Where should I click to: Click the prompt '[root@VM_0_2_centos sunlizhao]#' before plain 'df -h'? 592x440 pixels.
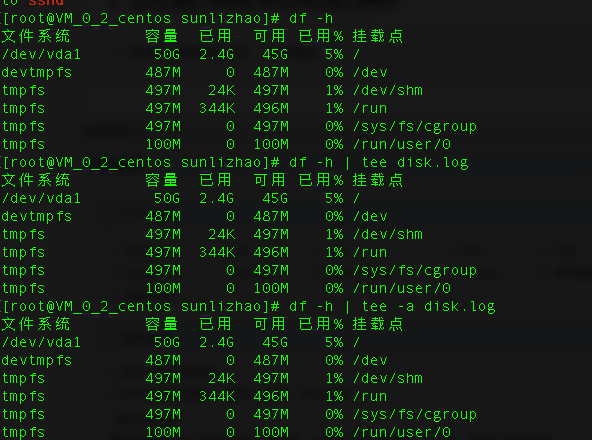[x=141, y=19]
